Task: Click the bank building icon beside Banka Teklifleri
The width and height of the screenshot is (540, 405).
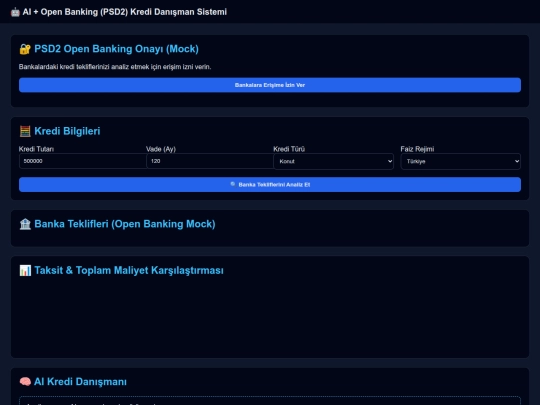Action: [25, 224]
